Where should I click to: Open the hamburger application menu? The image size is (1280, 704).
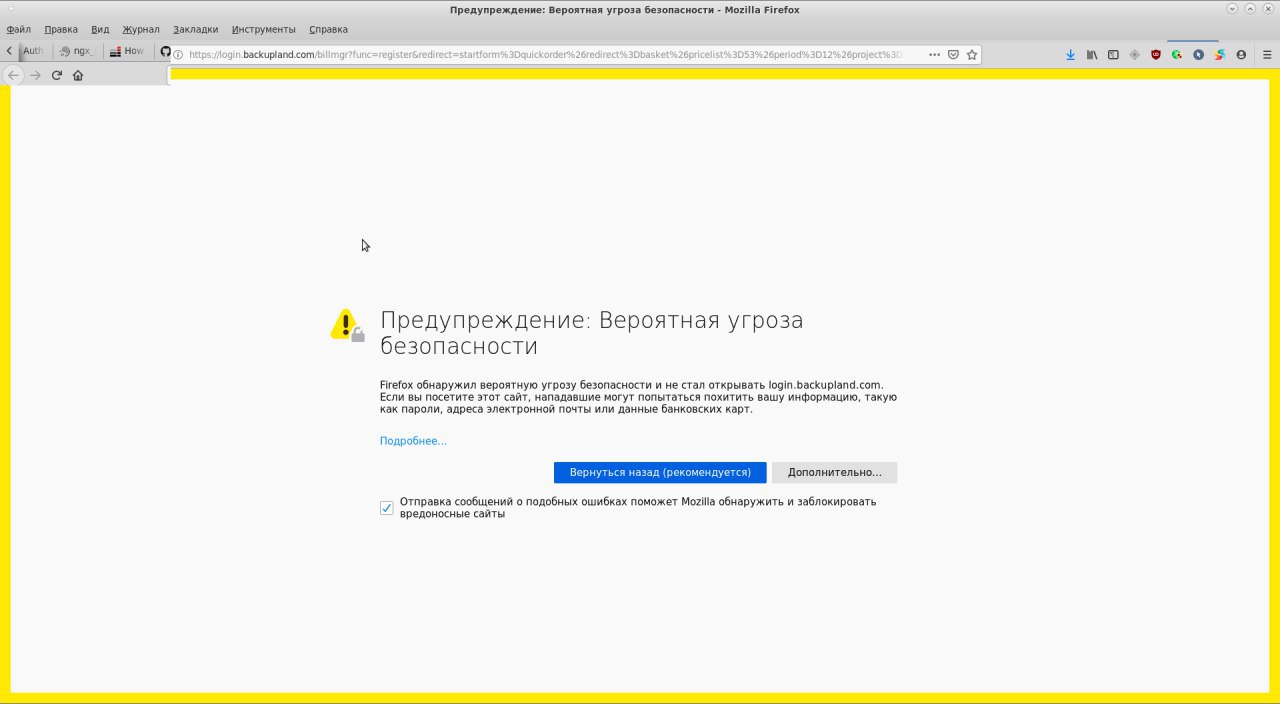1267,55
